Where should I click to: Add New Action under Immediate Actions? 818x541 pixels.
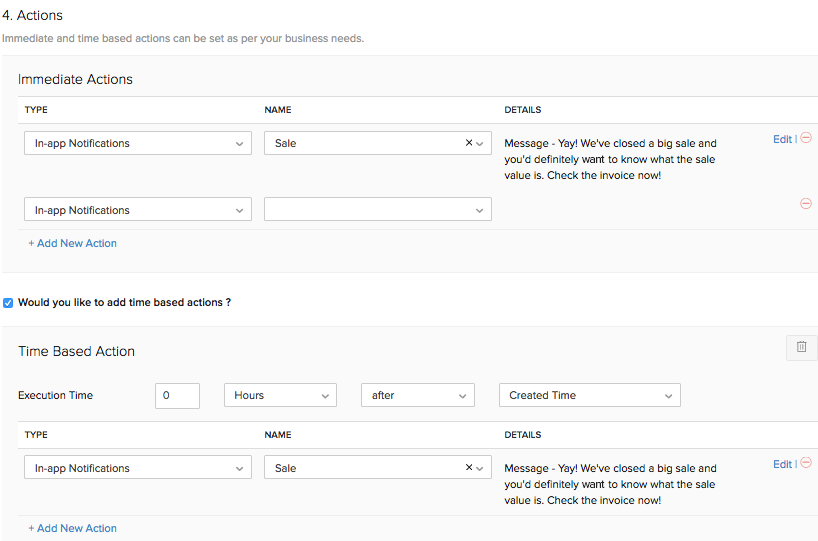72,243
